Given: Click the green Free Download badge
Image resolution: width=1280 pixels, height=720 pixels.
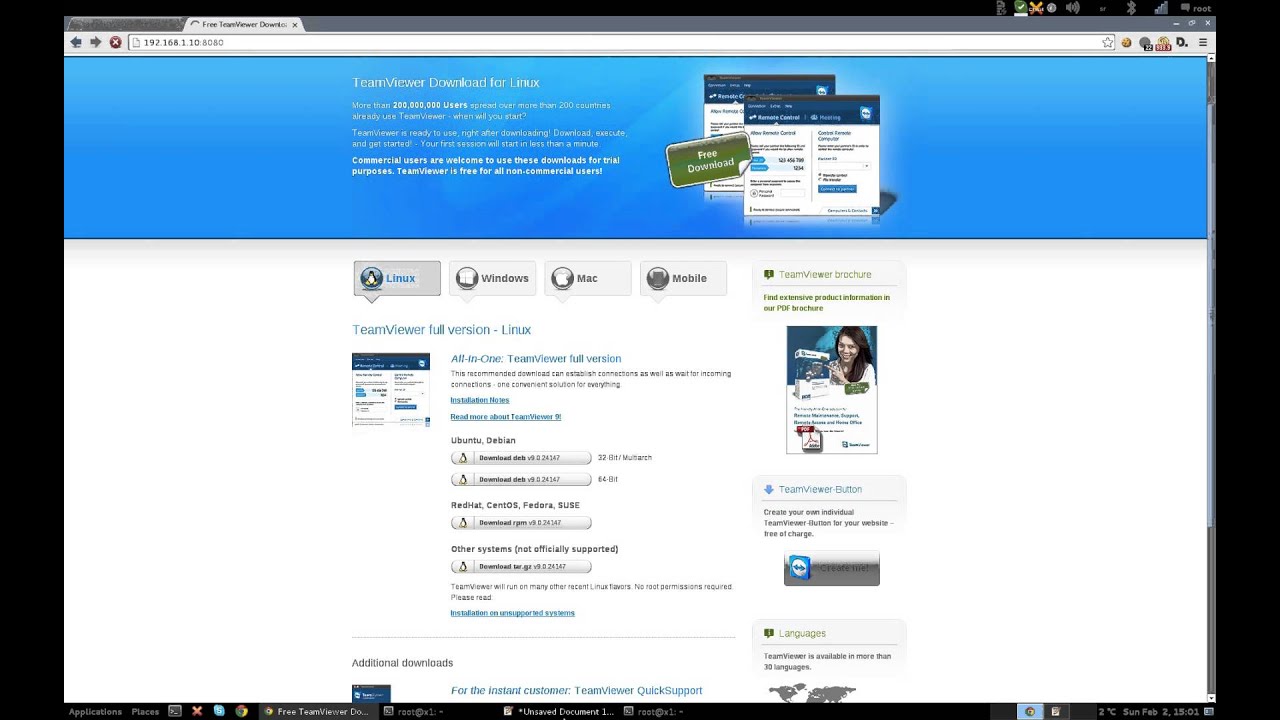Looking at the screenshot, I should [708, 161].
